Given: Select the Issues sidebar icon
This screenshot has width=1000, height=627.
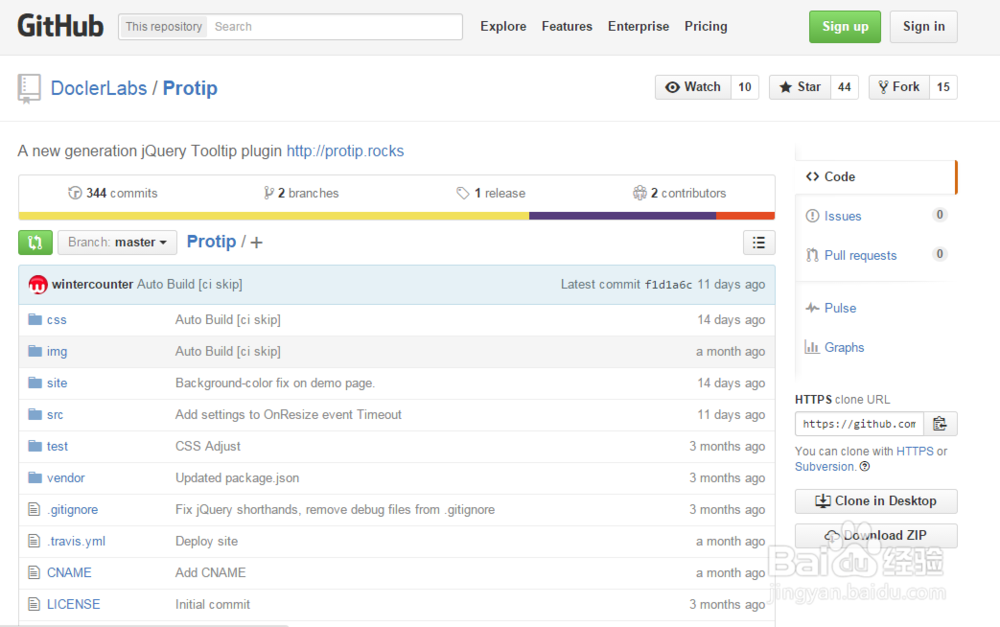Looking at the screenshot, I should pyautogui.click(x=812, y=215).
